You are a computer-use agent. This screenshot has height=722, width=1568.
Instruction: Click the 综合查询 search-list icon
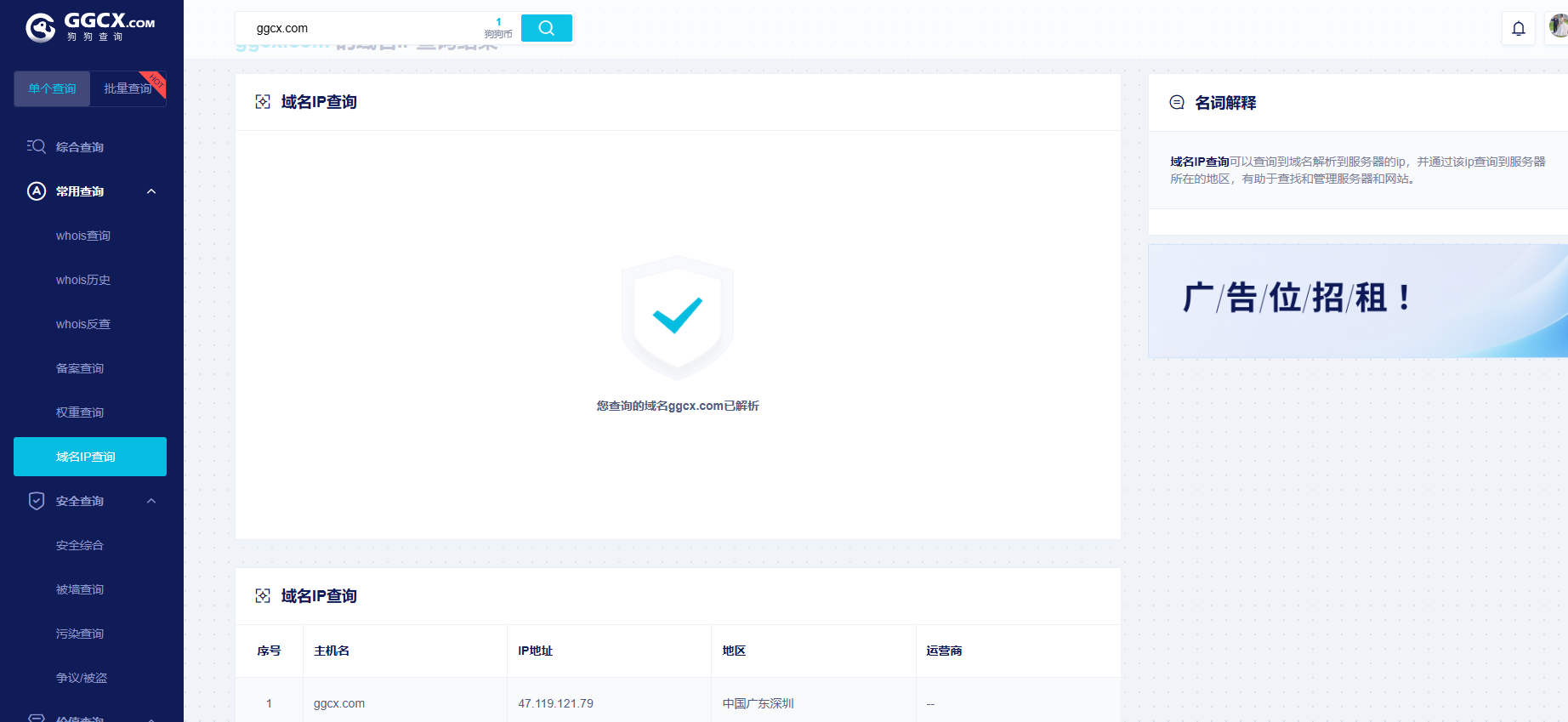pyautogui.click(x=37, y=146)
